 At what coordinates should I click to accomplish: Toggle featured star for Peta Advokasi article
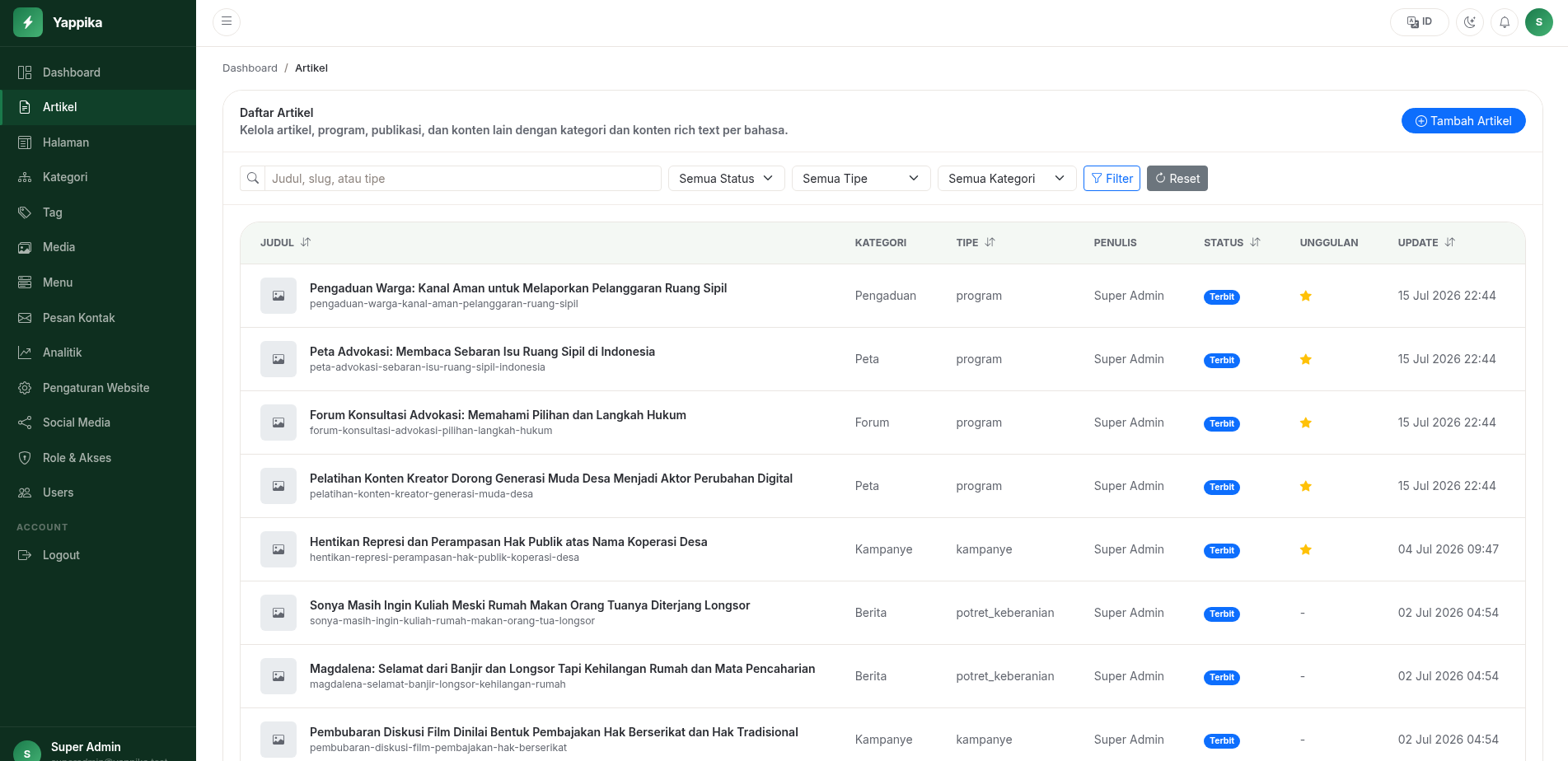[x=1306, y=359]
